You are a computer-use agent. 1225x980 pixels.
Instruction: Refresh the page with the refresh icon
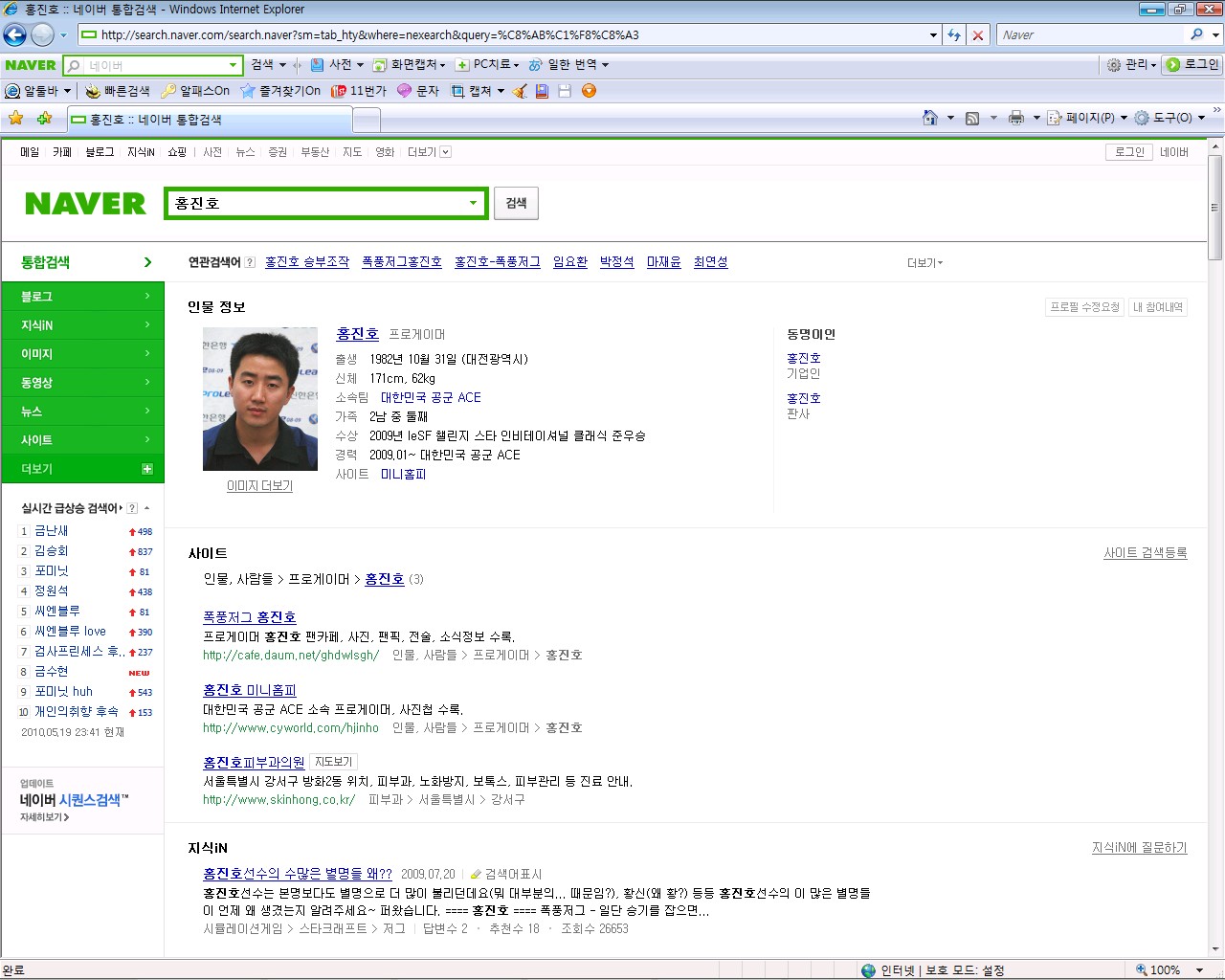[954, 35]
